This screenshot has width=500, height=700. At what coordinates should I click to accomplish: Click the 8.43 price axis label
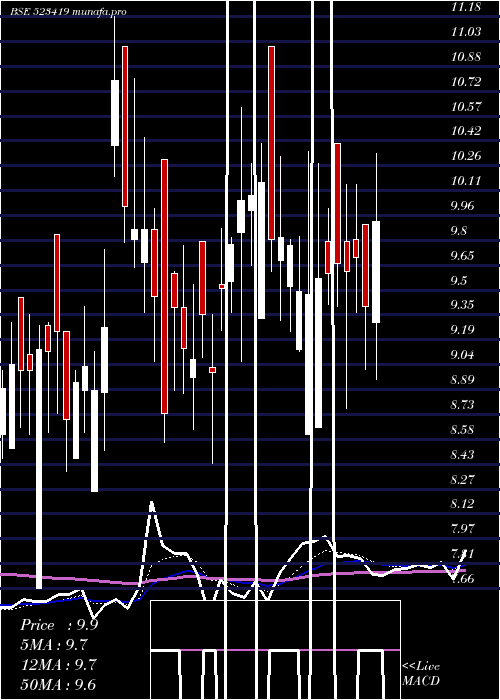pos(463,454)
